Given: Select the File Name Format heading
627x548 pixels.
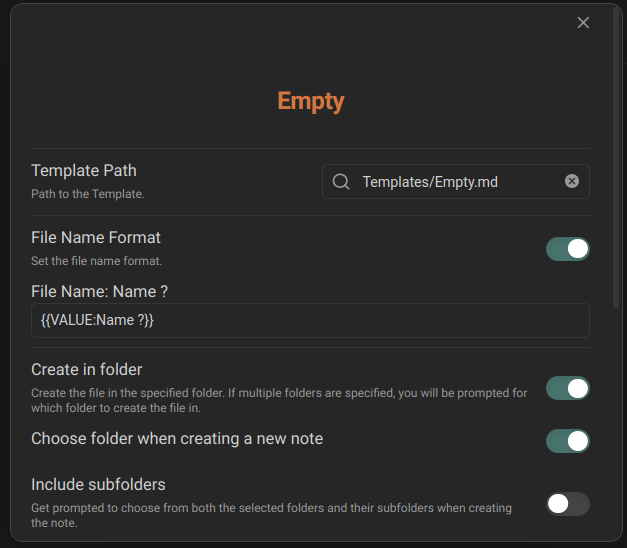Looking at the screenshot, I should pyautogui.click(x=96, y=238).
